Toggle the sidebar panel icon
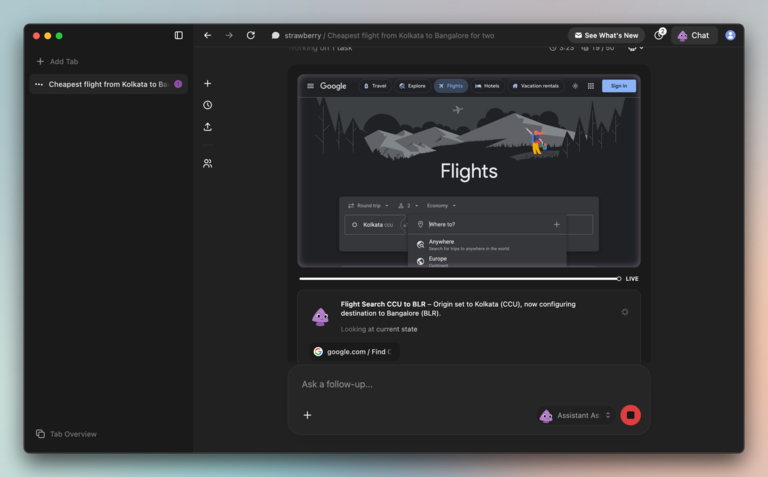 coord(179,35)
